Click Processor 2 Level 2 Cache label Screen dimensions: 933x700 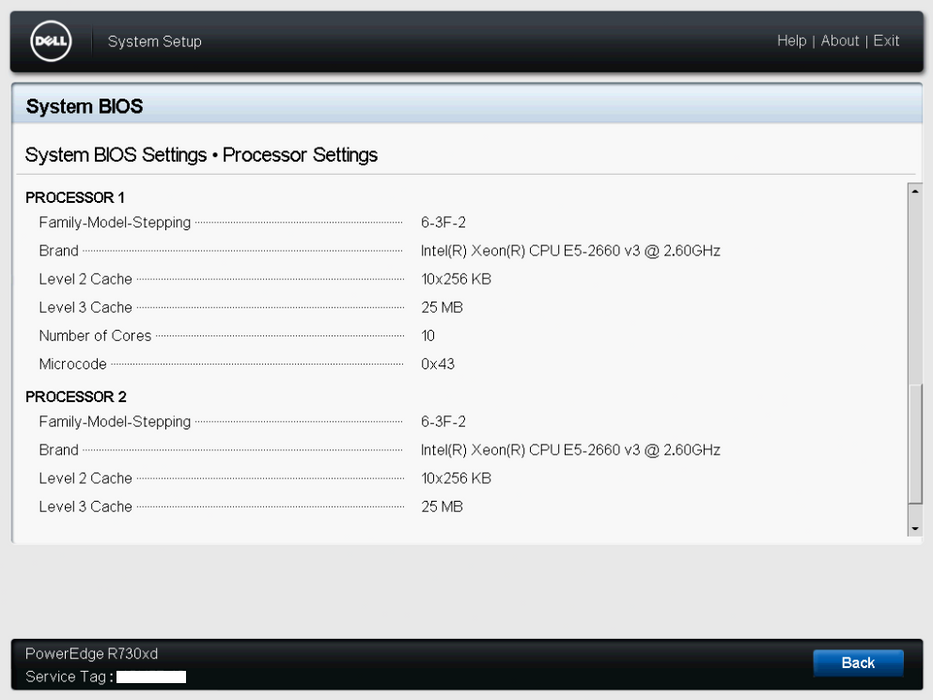(86, 479)
